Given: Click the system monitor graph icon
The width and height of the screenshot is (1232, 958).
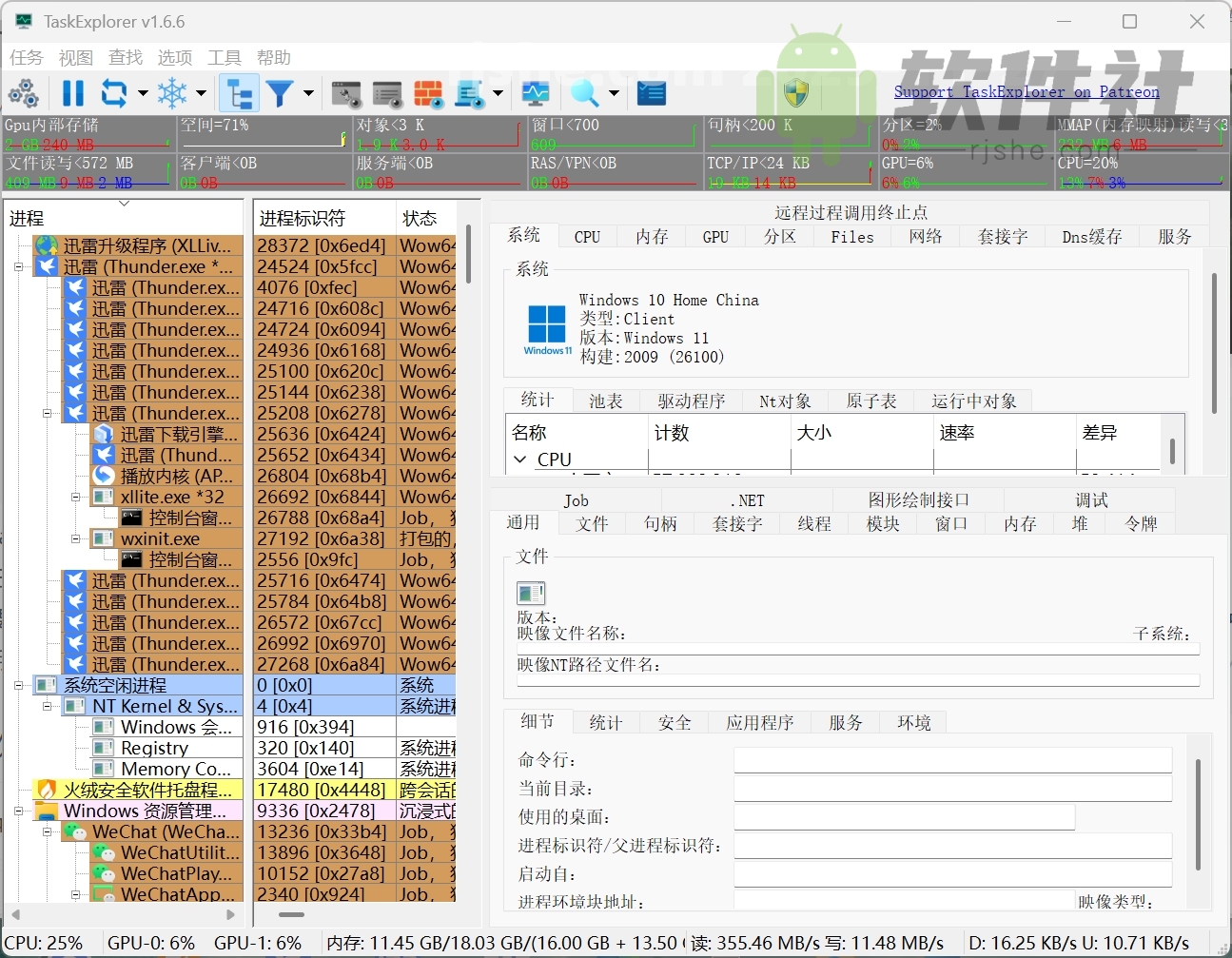Looking at the screenshot, I should point(536,92).
